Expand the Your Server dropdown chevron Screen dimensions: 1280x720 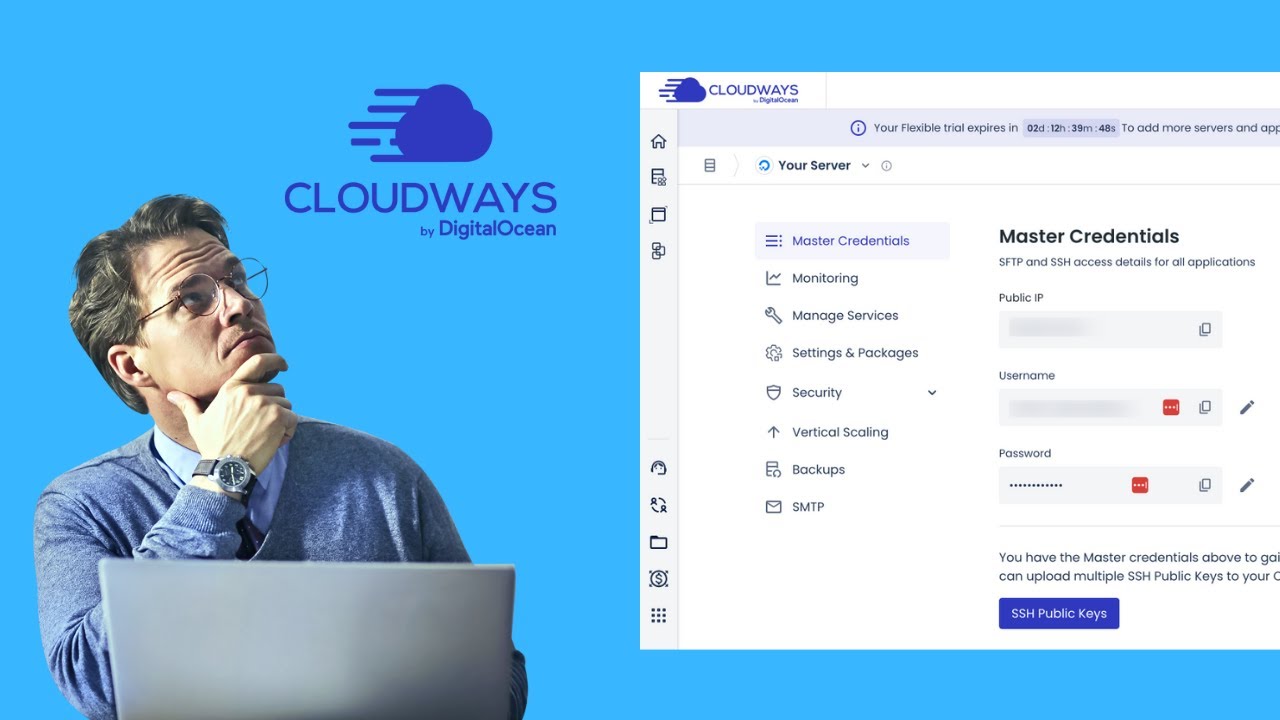pos(866,166)
